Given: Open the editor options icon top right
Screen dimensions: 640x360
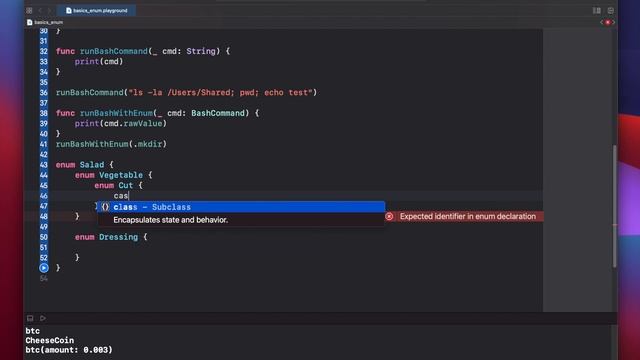Looking at the screenshot, I should pos(597,11).
